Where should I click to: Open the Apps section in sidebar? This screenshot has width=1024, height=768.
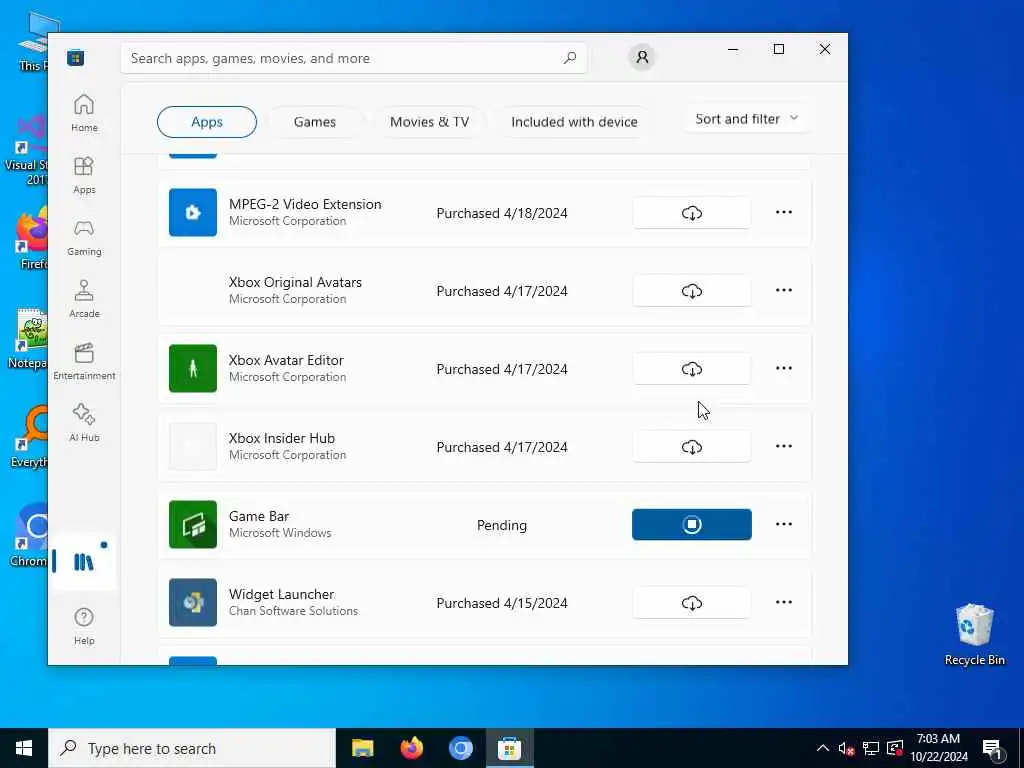pos(84,175)
